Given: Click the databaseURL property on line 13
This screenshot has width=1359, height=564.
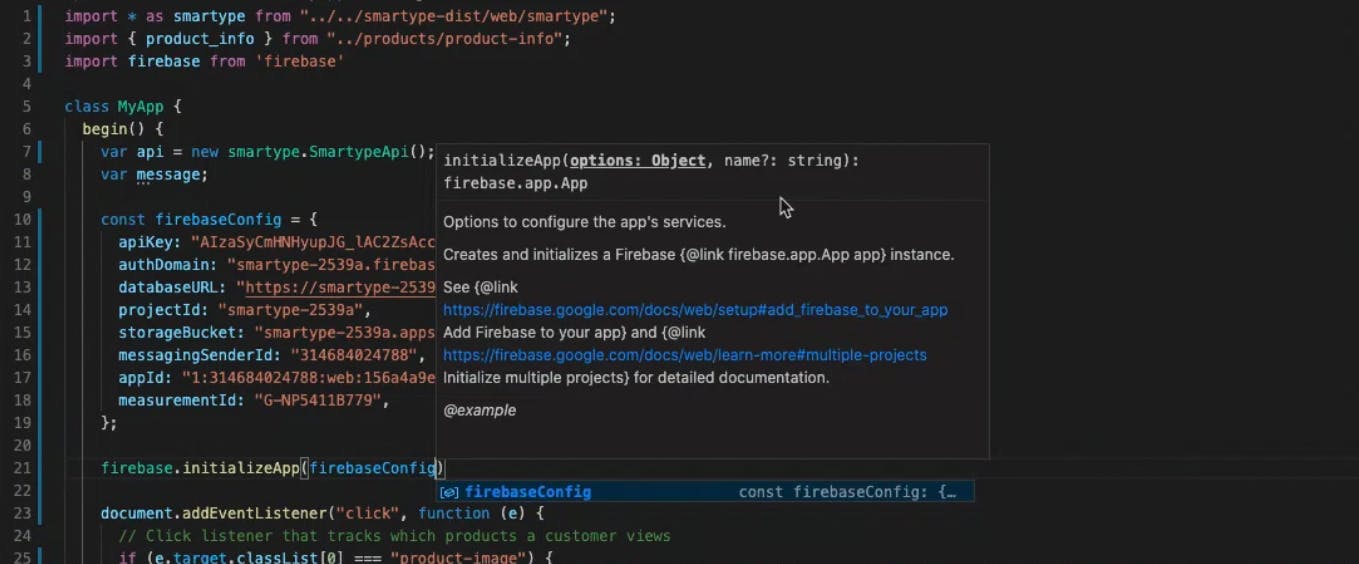Looking at the screenshot, I should coord(172,287).
